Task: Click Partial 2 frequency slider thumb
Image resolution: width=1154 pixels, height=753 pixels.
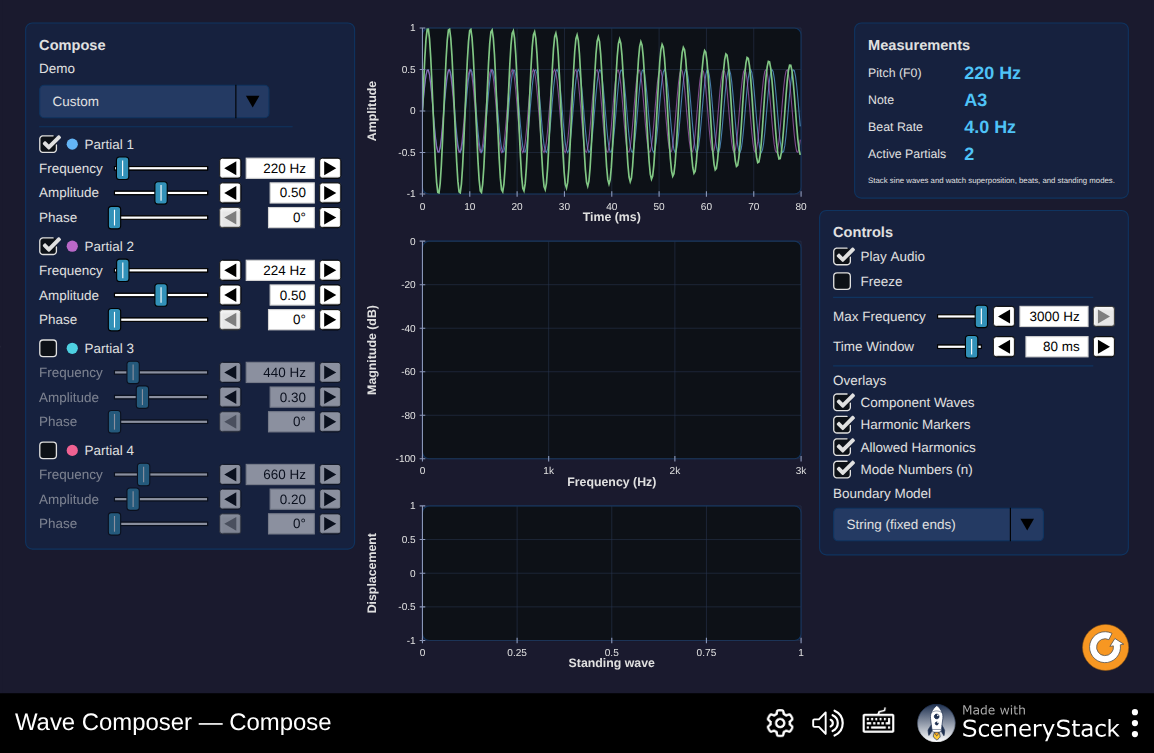Action: coord(123,271)
